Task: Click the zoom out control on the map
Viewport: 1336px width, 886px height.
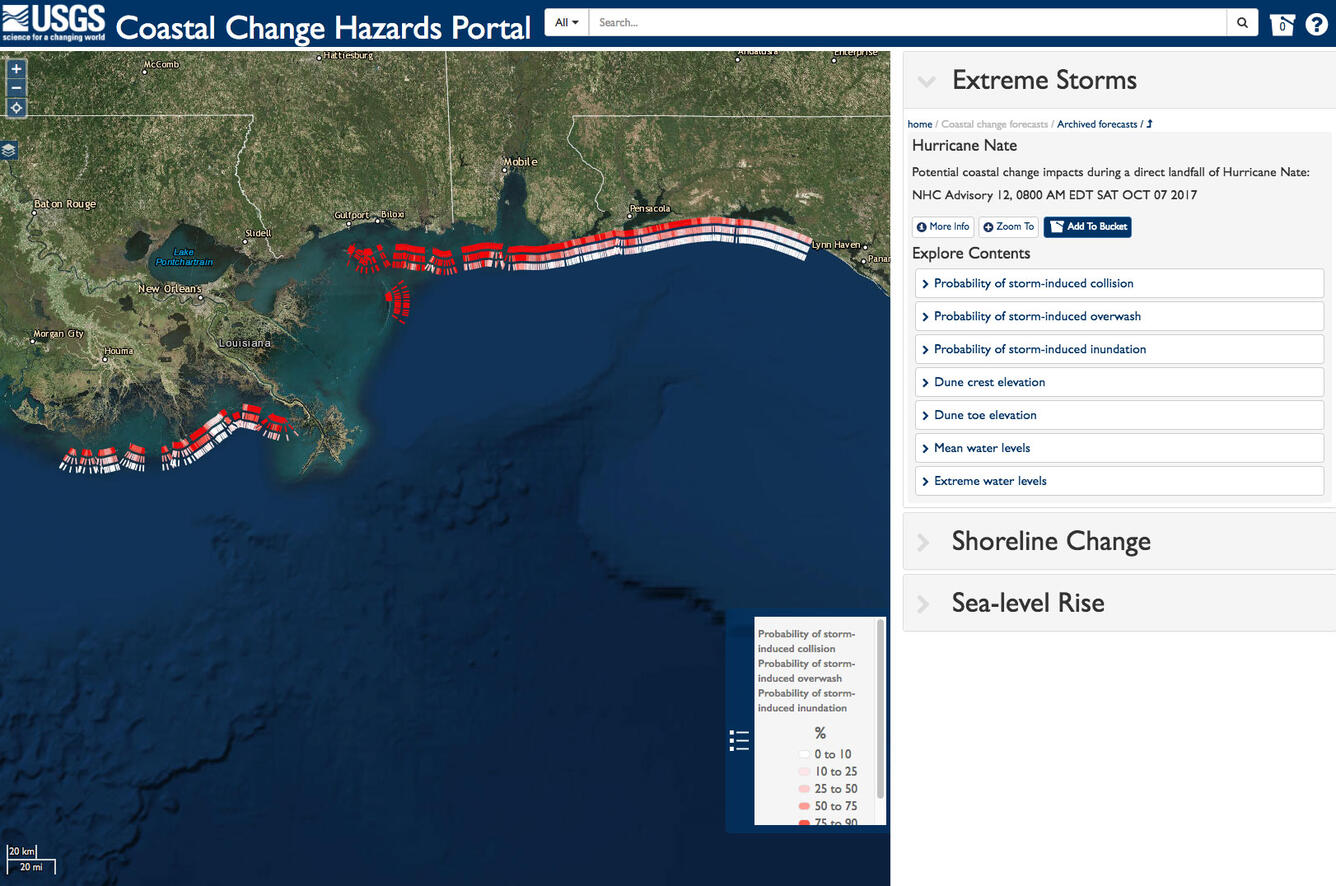Action: pyautogui.click(x=15, y=88)
